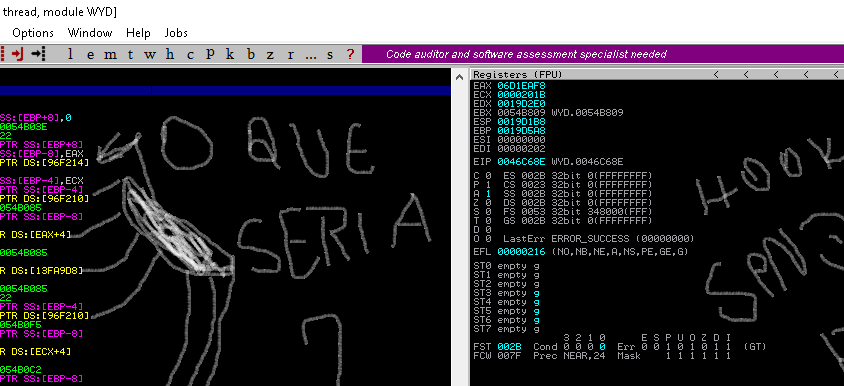This screenshot has width=844, height=386.
Task: Open Call stack using 'k' button
Action: coord(230,54)
